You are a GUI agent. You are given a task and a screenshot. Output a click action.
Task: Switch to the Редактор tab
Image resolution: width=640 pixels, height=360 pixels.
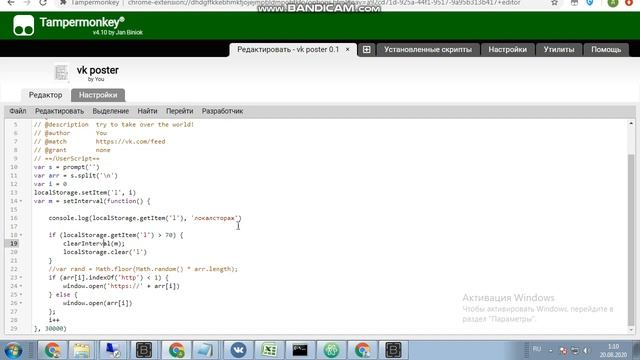pos(45,95)
